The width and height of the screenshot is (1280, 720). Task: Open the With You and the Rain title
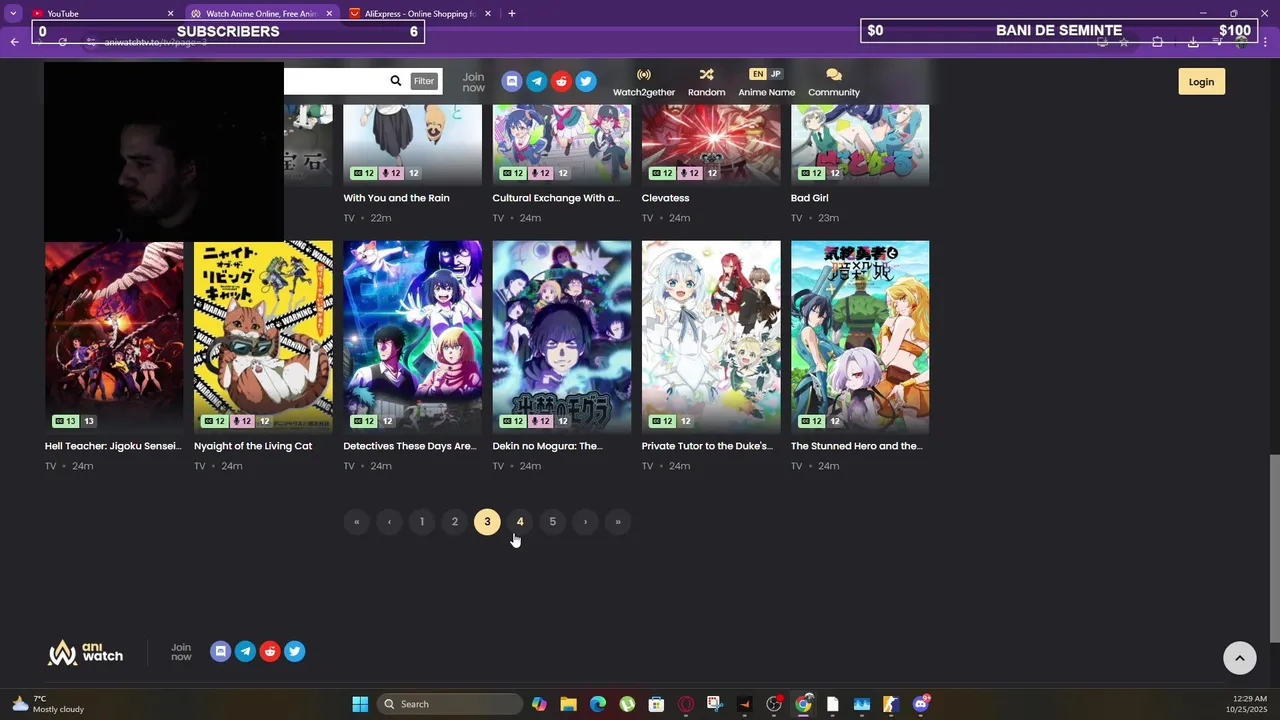coord(396,198)
